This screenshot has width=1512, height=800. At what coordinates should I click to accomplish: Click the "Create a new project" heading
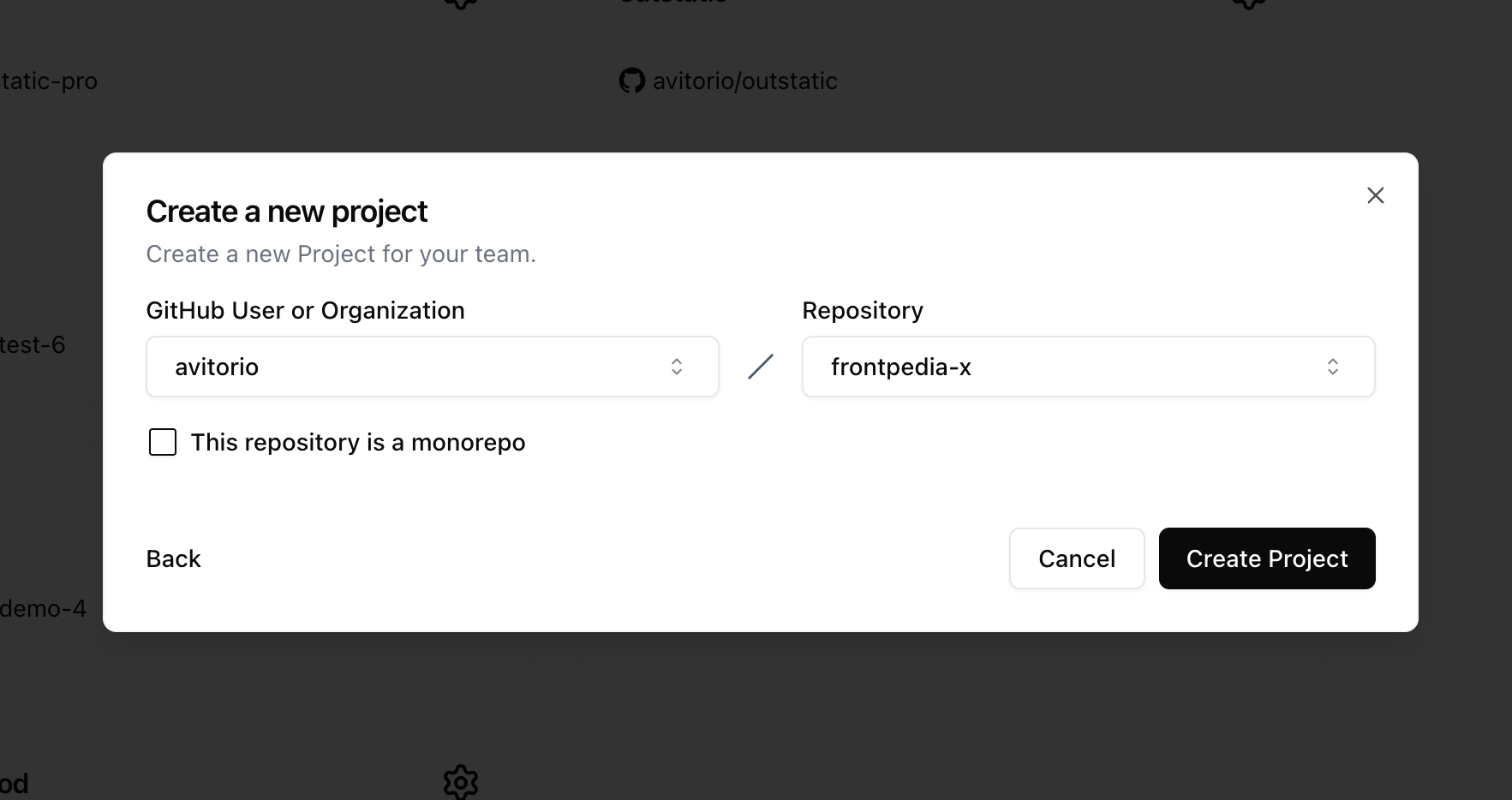(x=286, y=212)
